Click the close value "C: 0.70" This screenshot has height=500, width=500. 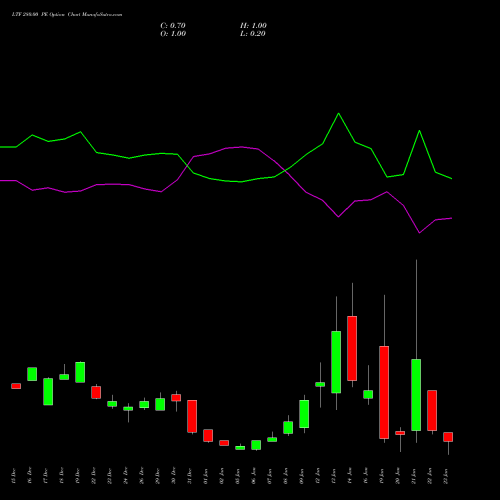173,26
